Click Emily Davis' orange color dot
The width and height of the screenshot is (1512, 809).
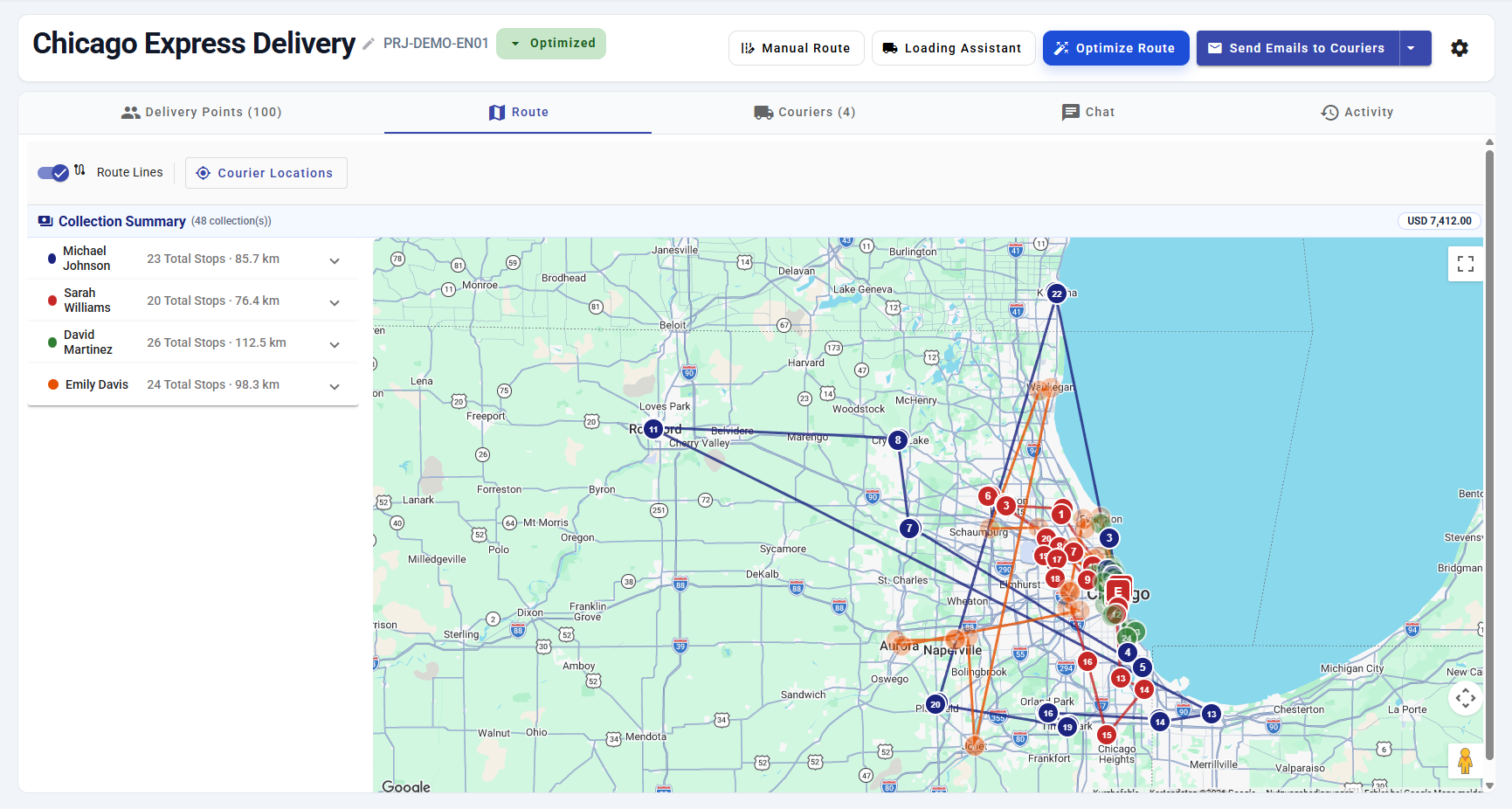coord(53,384)
